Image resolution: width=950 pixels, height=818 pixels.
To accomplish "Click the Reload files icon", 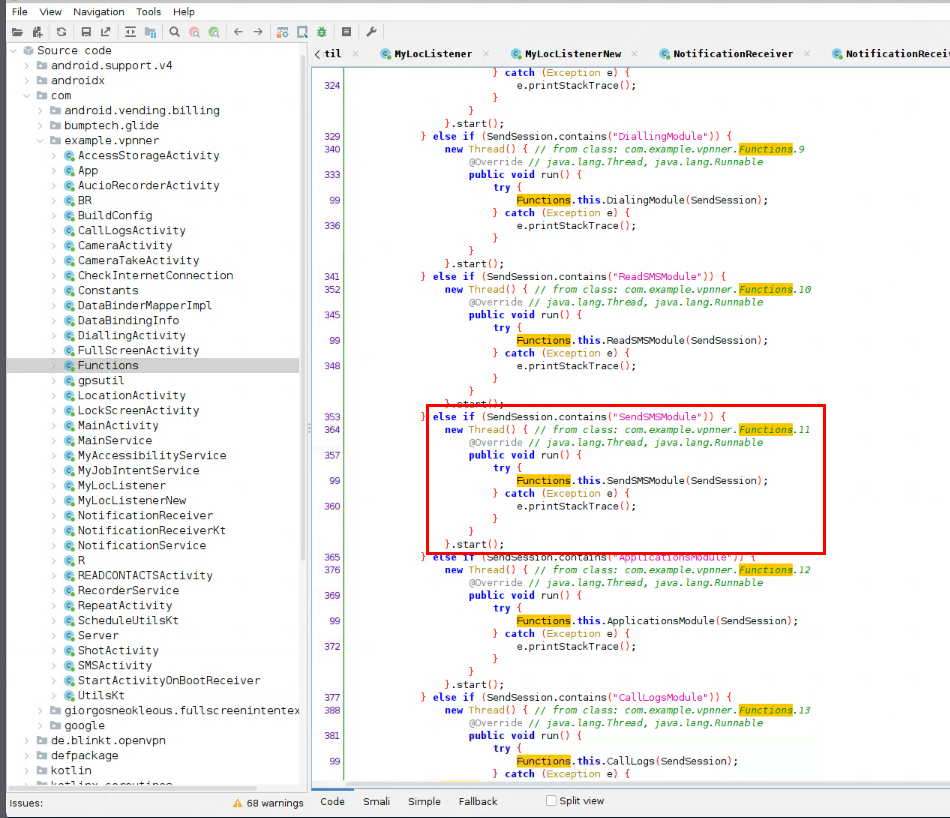I will tap(62, 32).
